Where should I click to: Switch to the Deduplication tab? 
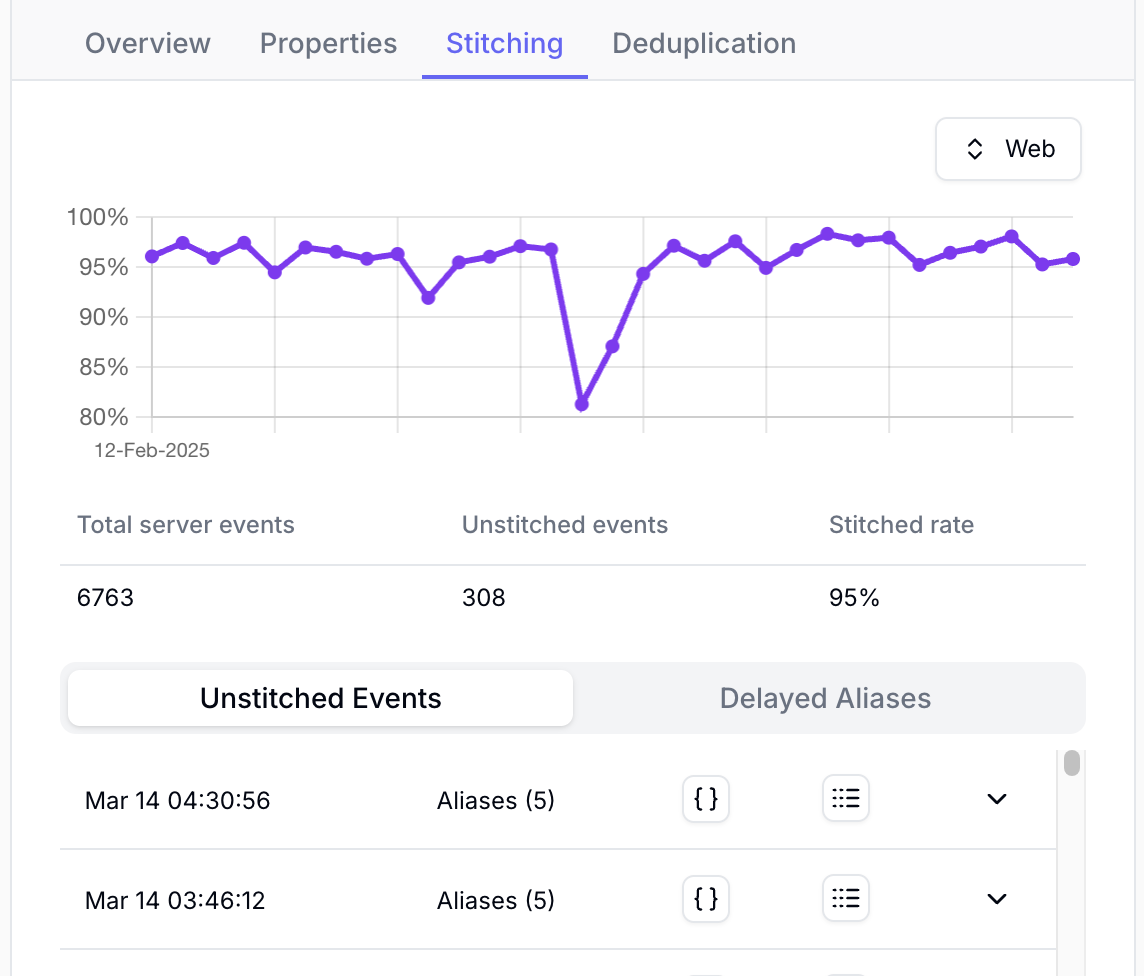pyautogui.click(x=704, y=44)
